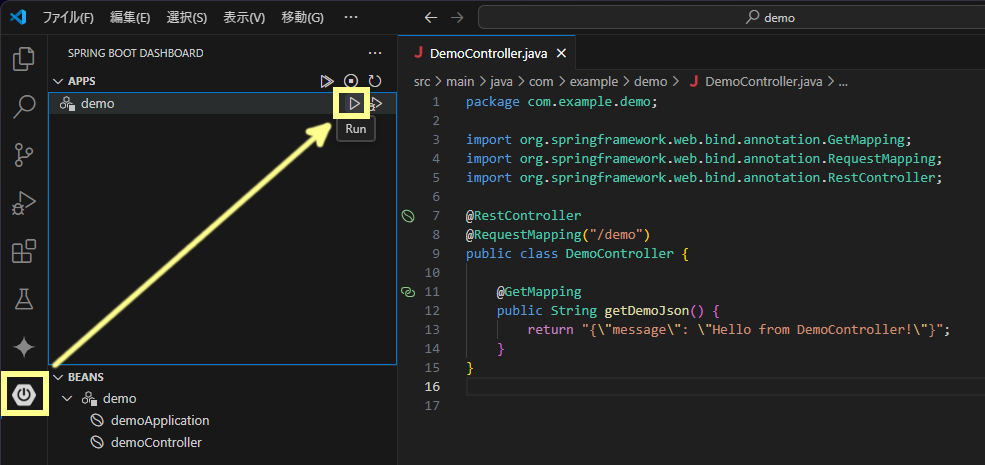
Task: Click the example breadcrumb
Action: [x=594, y=82]
